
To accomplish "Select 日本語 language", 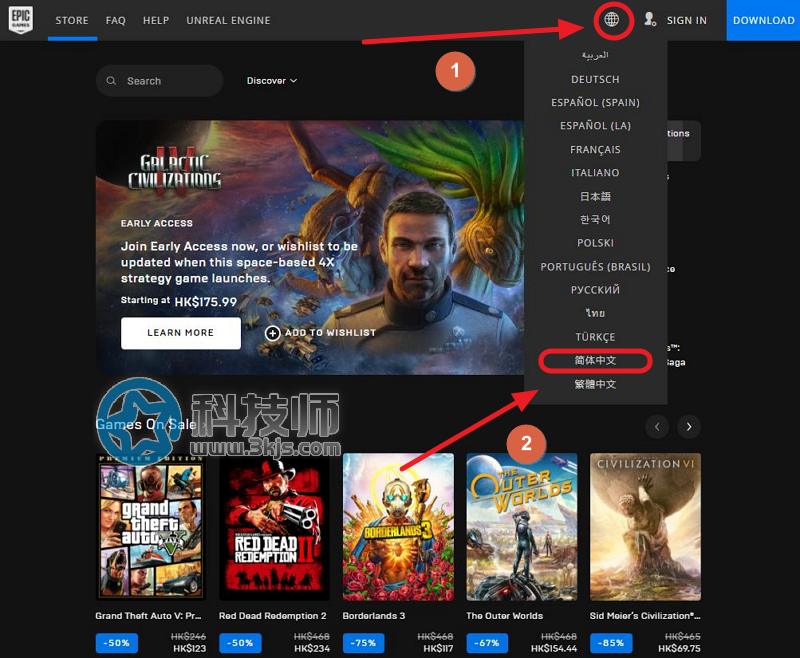I will pyautogui.click(x=595, y=196).
